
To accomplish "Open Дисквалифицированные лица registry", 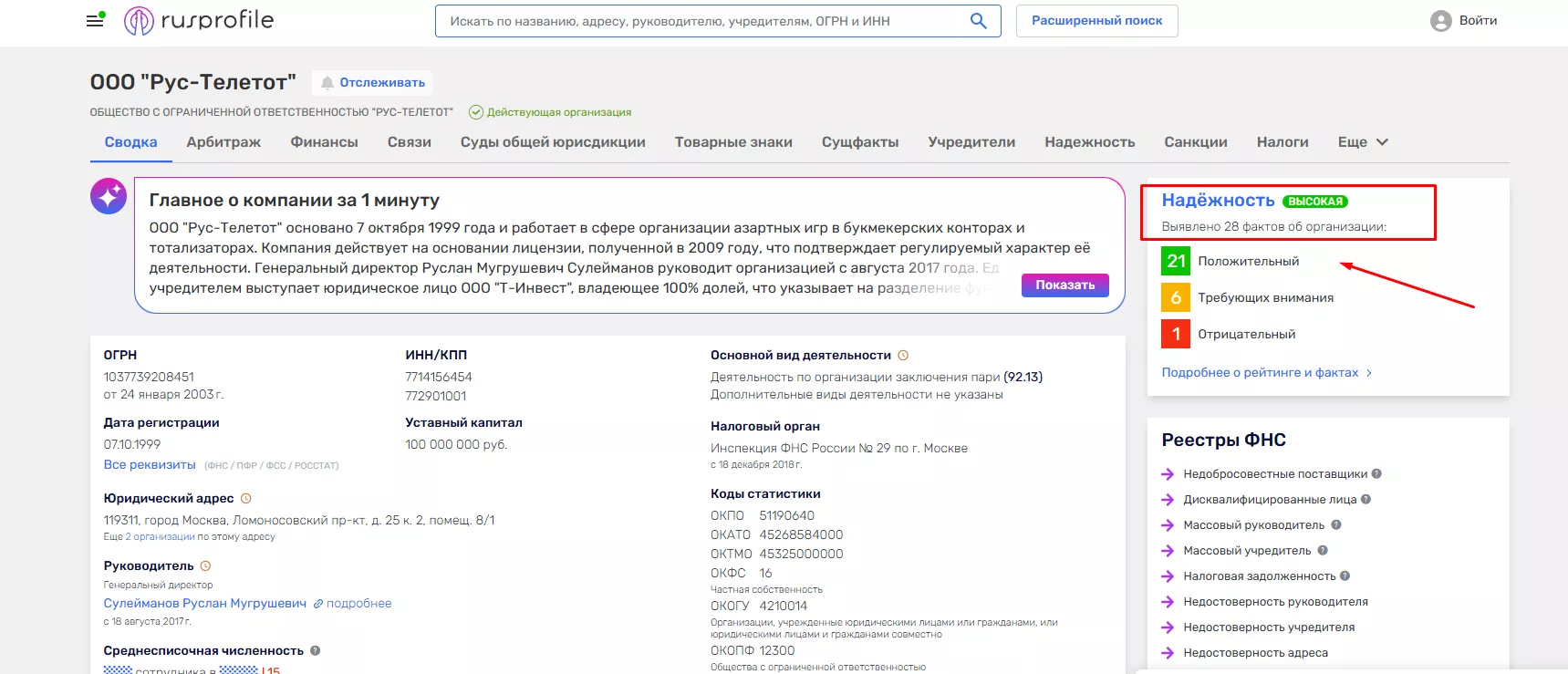I will coord(1270,500).
